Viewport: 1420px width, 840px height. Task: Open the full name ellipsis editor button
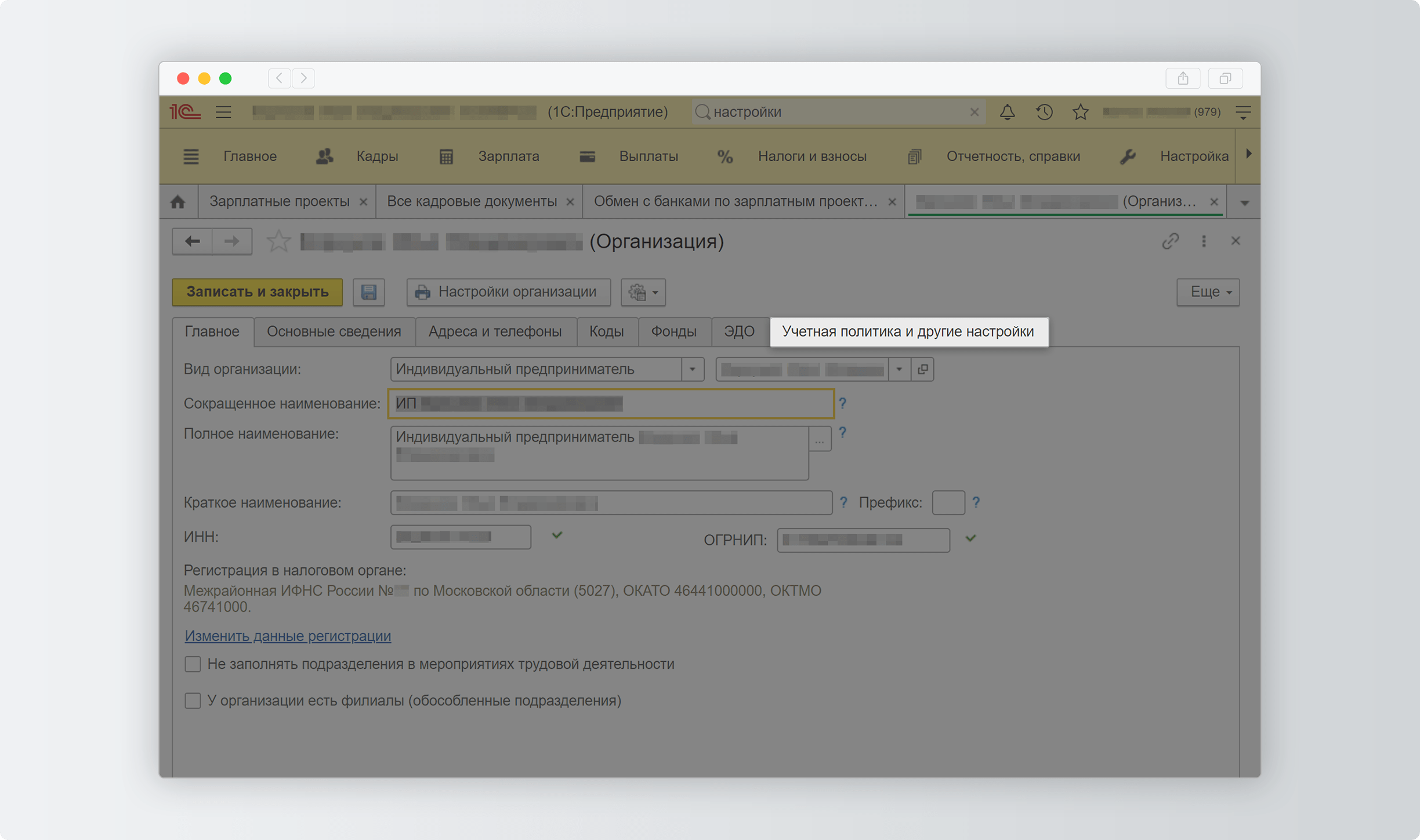click(x=820, y=439)
